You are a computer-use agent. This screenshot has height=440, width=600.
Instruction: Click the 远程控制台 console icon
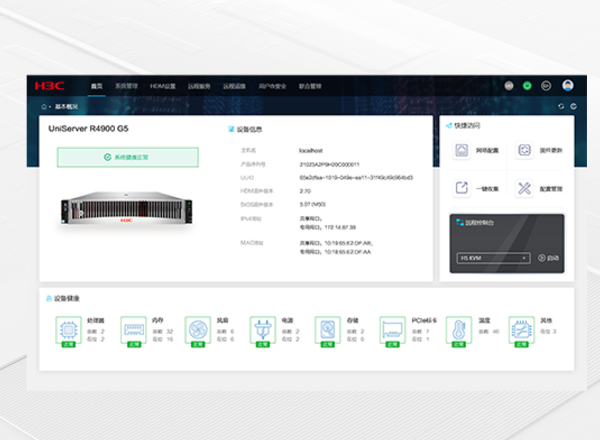click(x=460, y=222)
